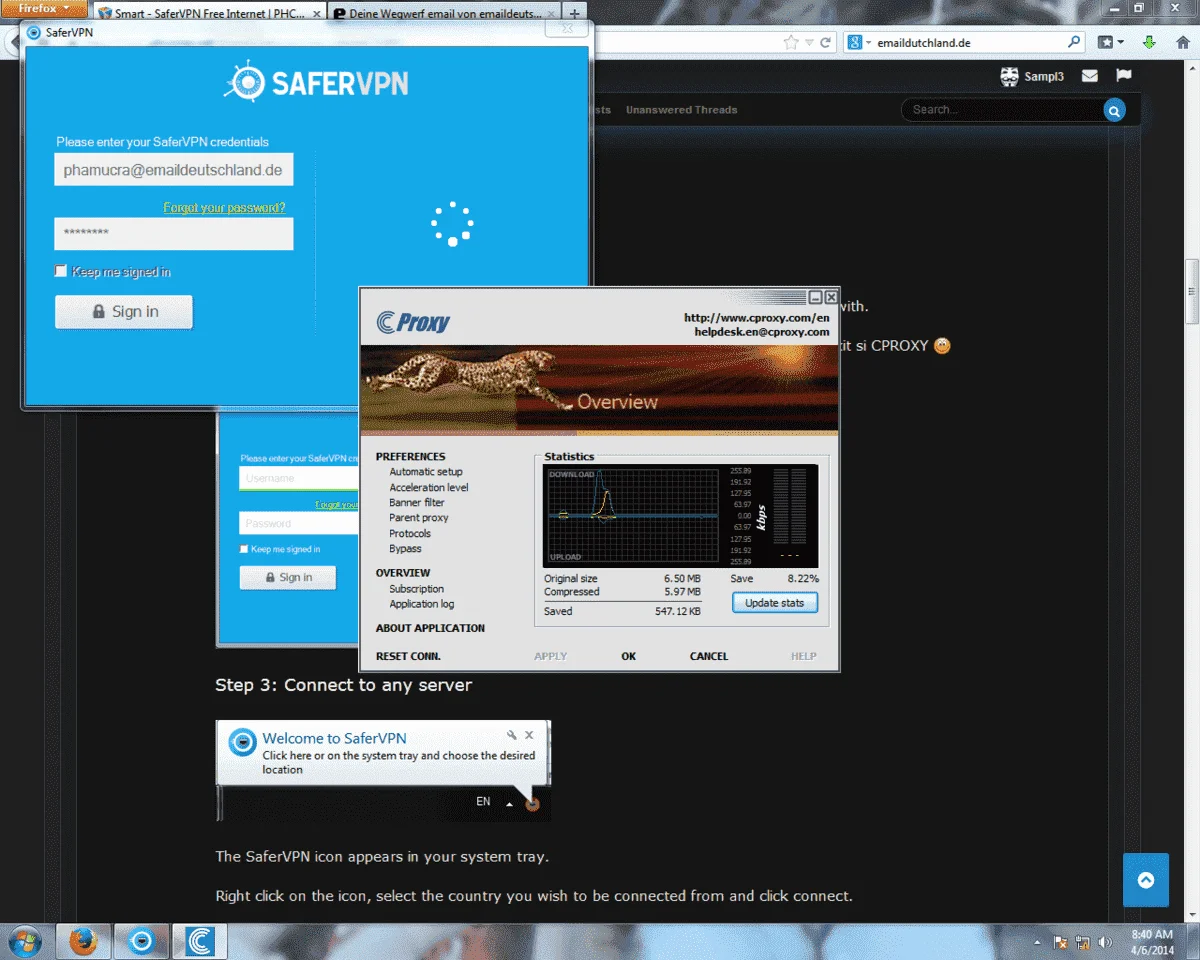
Task: Open Bypass settings in CProxy
Action: click(x=405, y=549)
